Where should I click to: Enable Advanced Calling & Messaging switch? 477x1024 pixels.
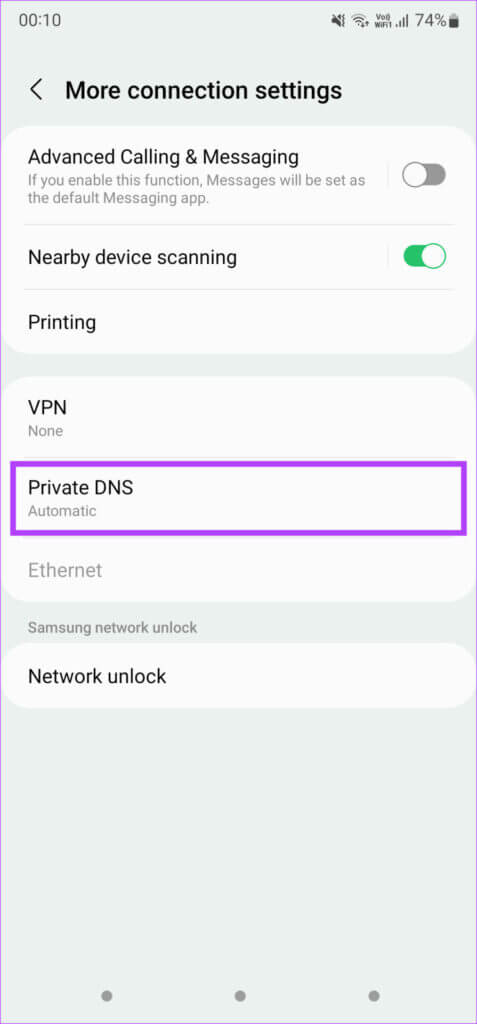pyautogui.click(x=424, y=175)
